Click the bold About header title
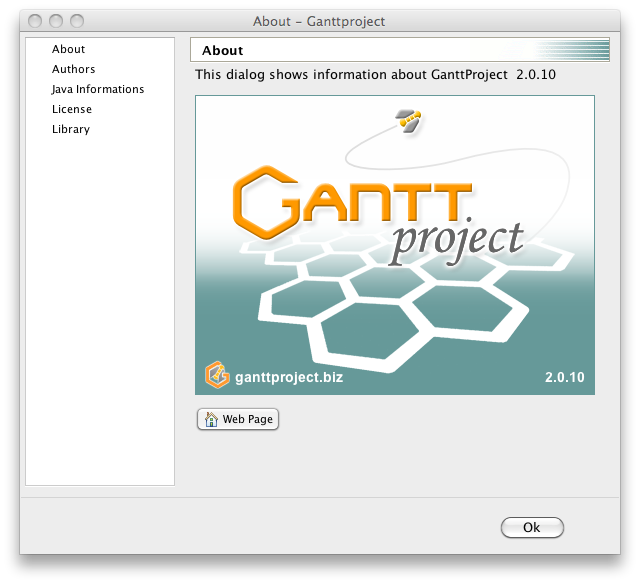The image size is (640, 584). 222,51
